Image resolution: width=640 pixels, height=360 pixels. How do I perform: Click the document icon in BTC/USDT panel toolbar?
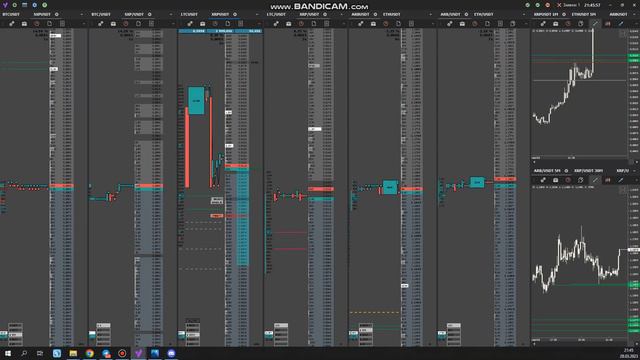pos(138,24)
